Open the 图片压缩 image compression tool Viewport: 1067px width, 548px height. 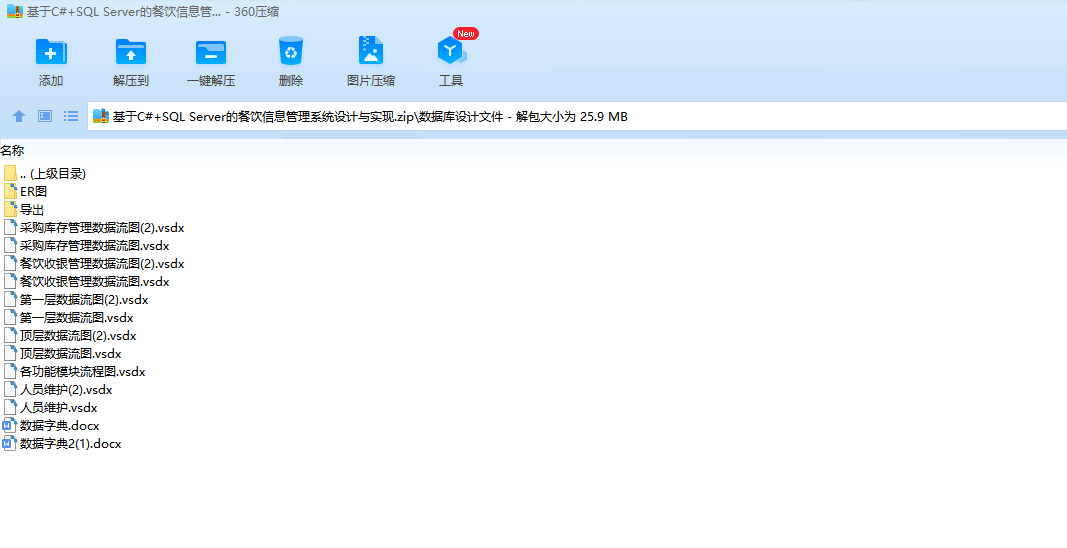[371, 51]
